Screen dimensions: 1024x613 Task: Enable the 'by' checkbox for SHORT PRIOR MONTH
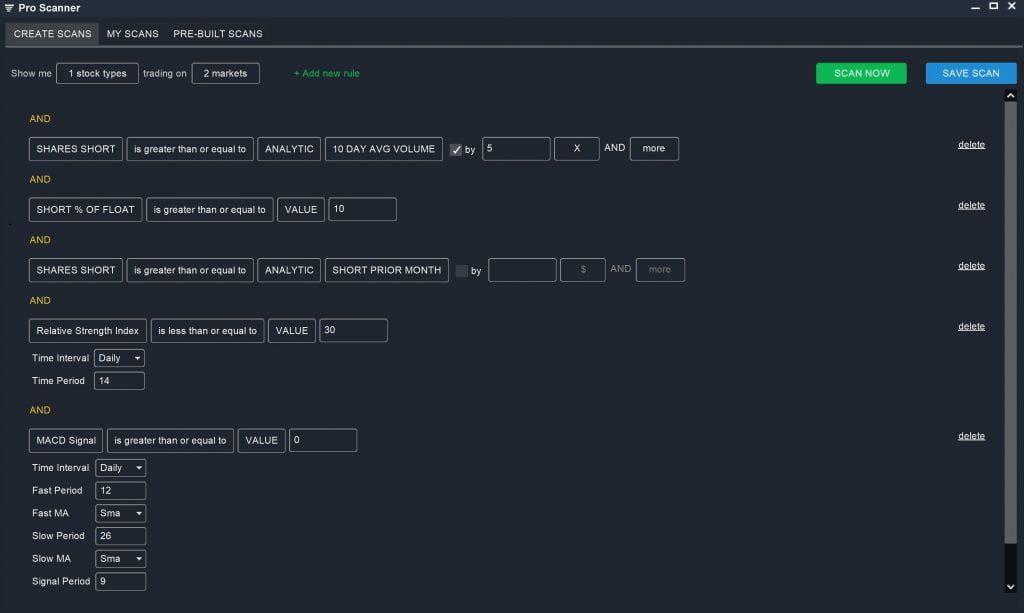(462, 270)
